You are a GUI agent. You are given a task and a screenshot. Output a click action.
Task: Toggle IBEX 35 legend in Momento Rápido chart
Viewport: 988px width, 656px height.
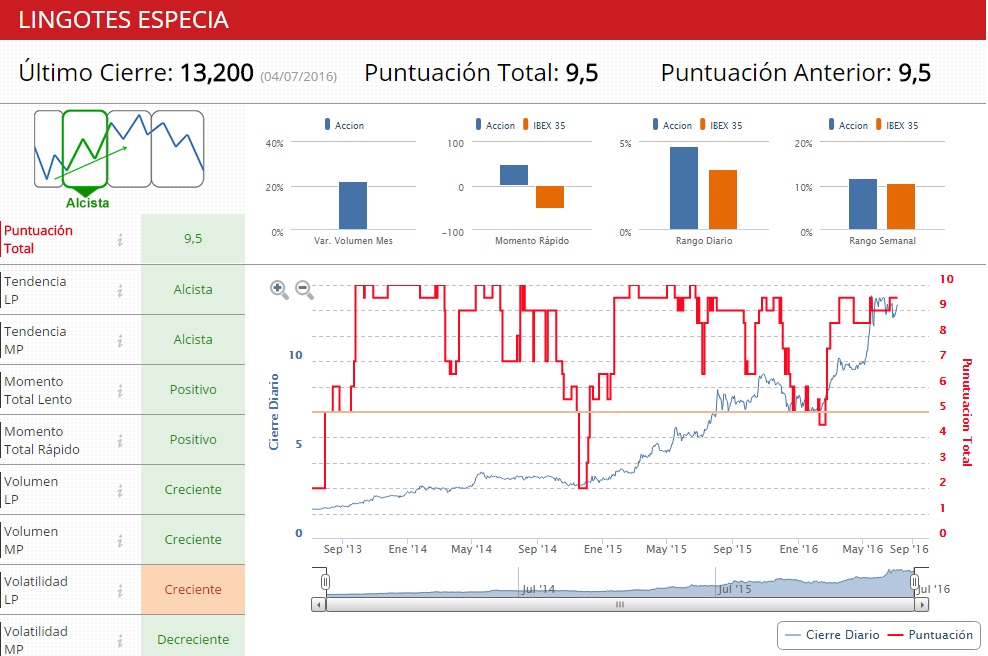[544, 125]
